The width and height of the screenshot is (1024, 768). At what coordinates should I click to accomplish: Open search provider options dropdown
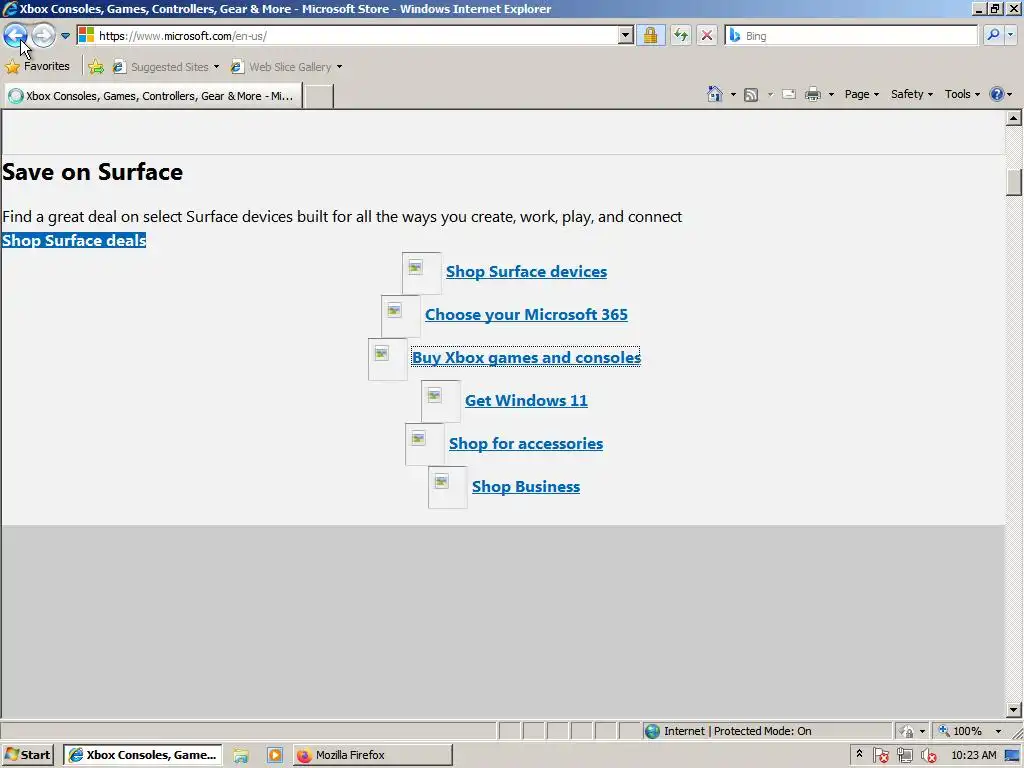pyautogui.click(x=1011, y=35)
